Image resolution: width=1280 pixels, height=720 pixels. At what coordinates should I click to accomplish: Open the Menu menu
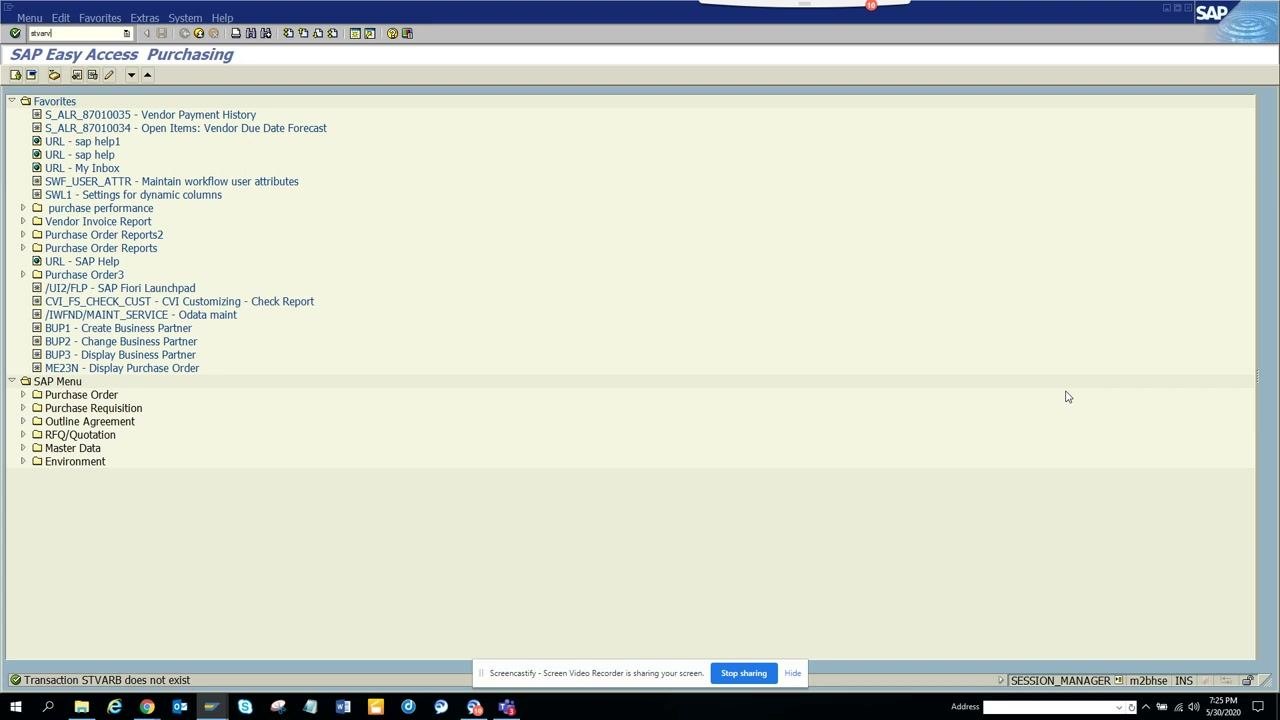click(x=29, y=18)
